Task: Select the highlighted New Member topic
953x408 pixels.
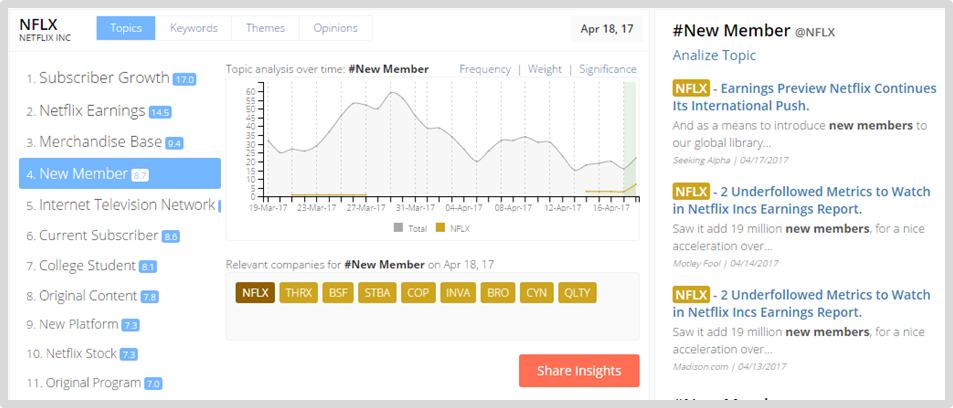Action: coord(120,174)
